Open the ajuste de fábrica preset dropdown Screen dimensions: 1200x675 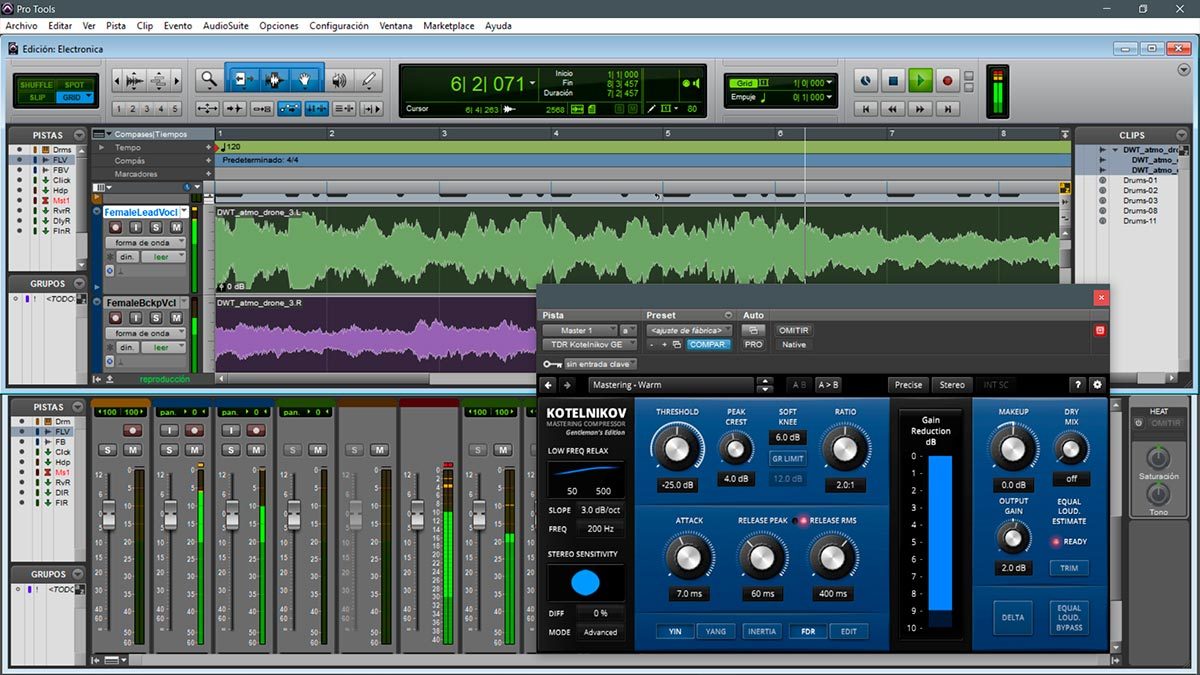point(690,330)
